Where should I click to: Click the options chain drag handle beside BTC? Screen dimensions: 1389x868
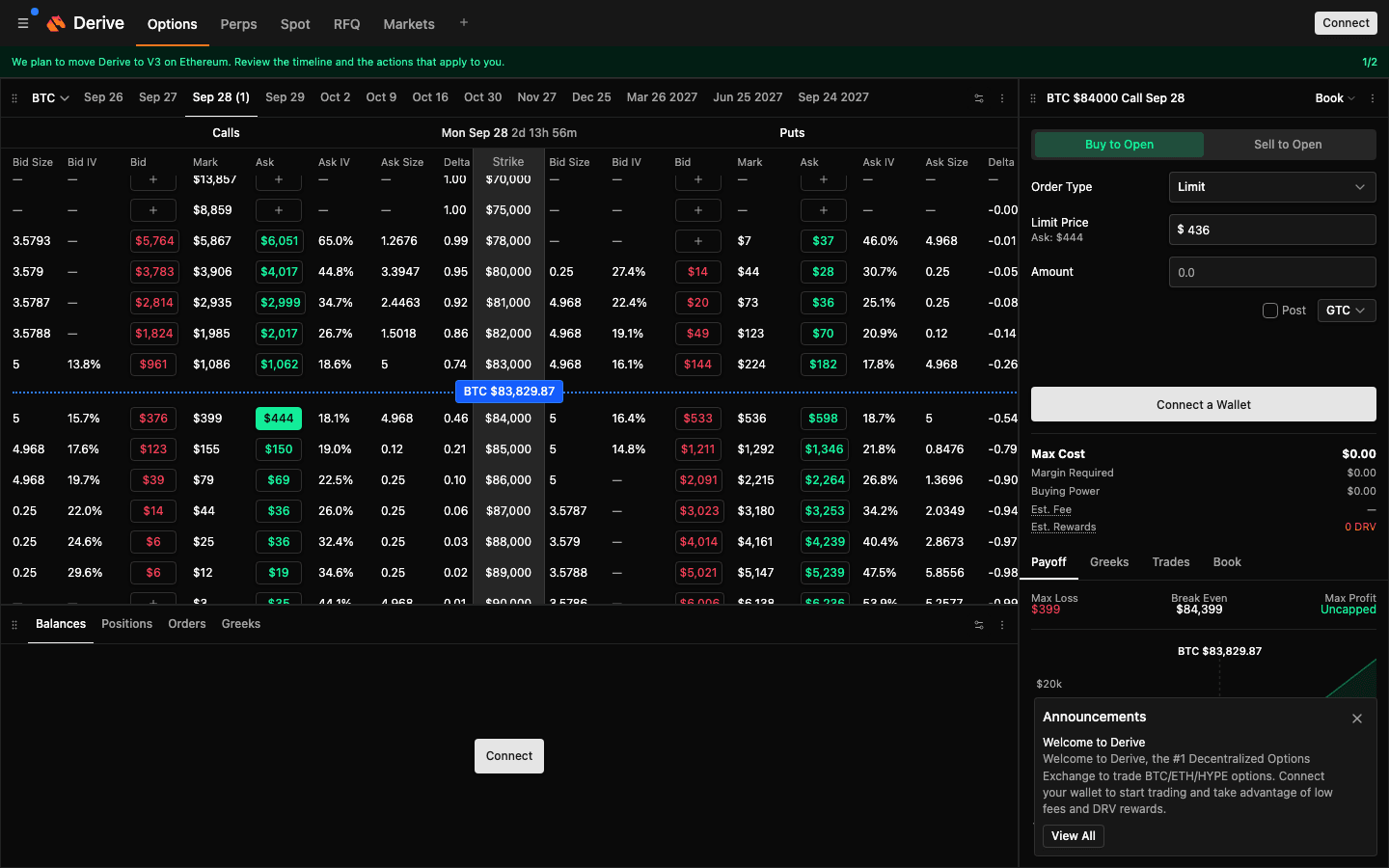[x=14, y=98]
